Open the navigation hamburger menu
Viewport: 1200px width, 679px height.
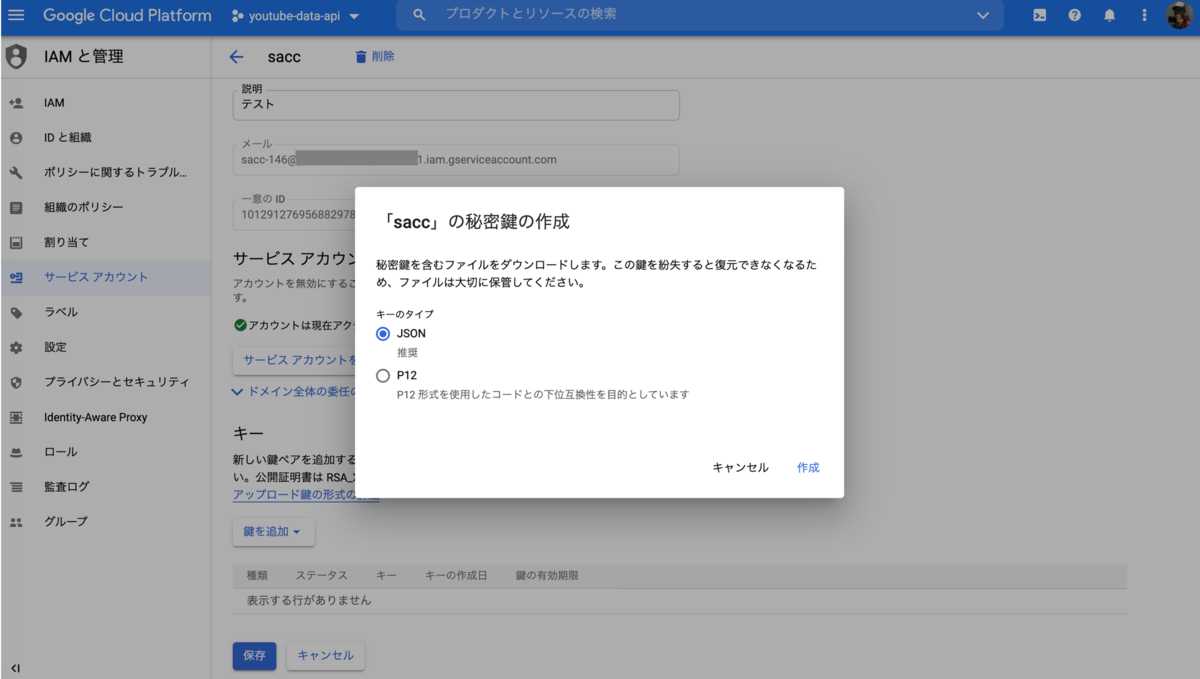(15, 15)
